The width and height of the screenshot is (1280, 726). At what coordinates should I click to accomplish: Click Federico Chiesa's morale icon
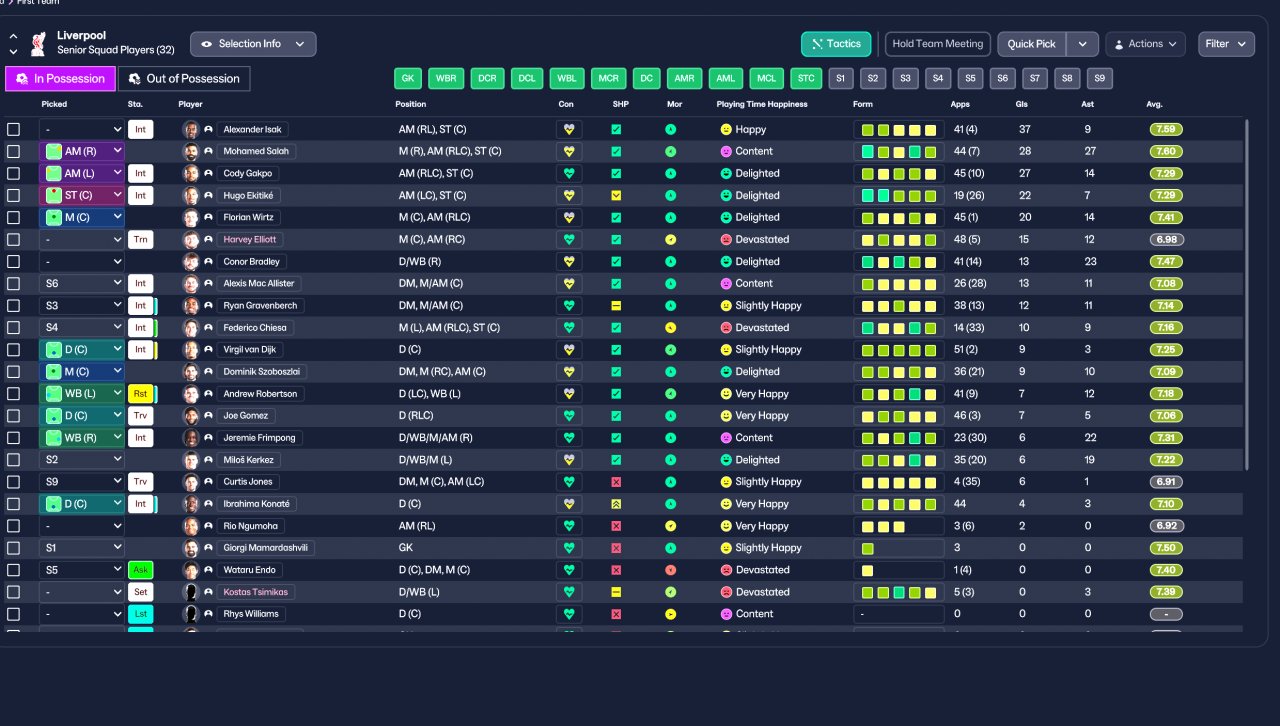point(670,327)
